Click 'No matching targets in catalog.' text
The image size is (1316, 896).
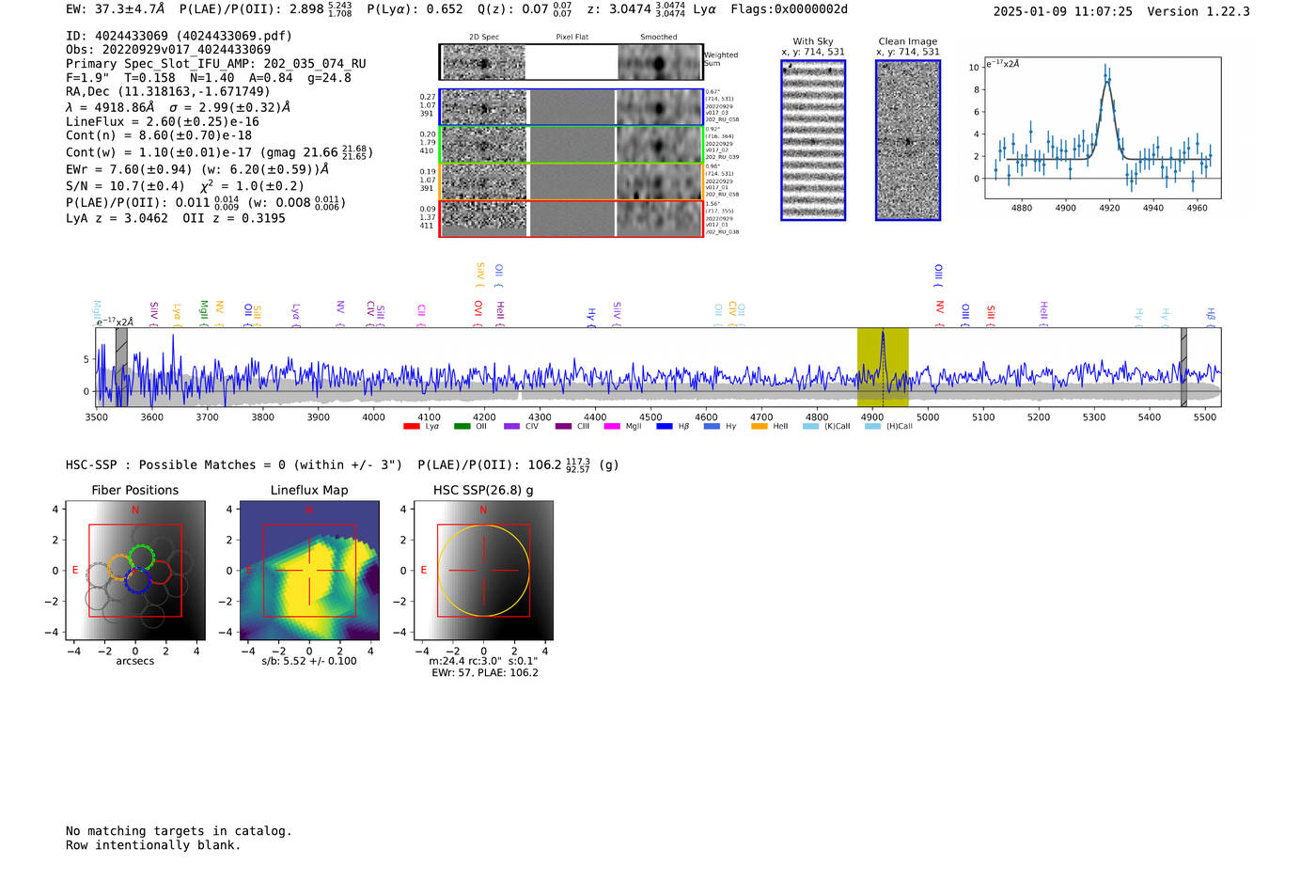(179, 831)
